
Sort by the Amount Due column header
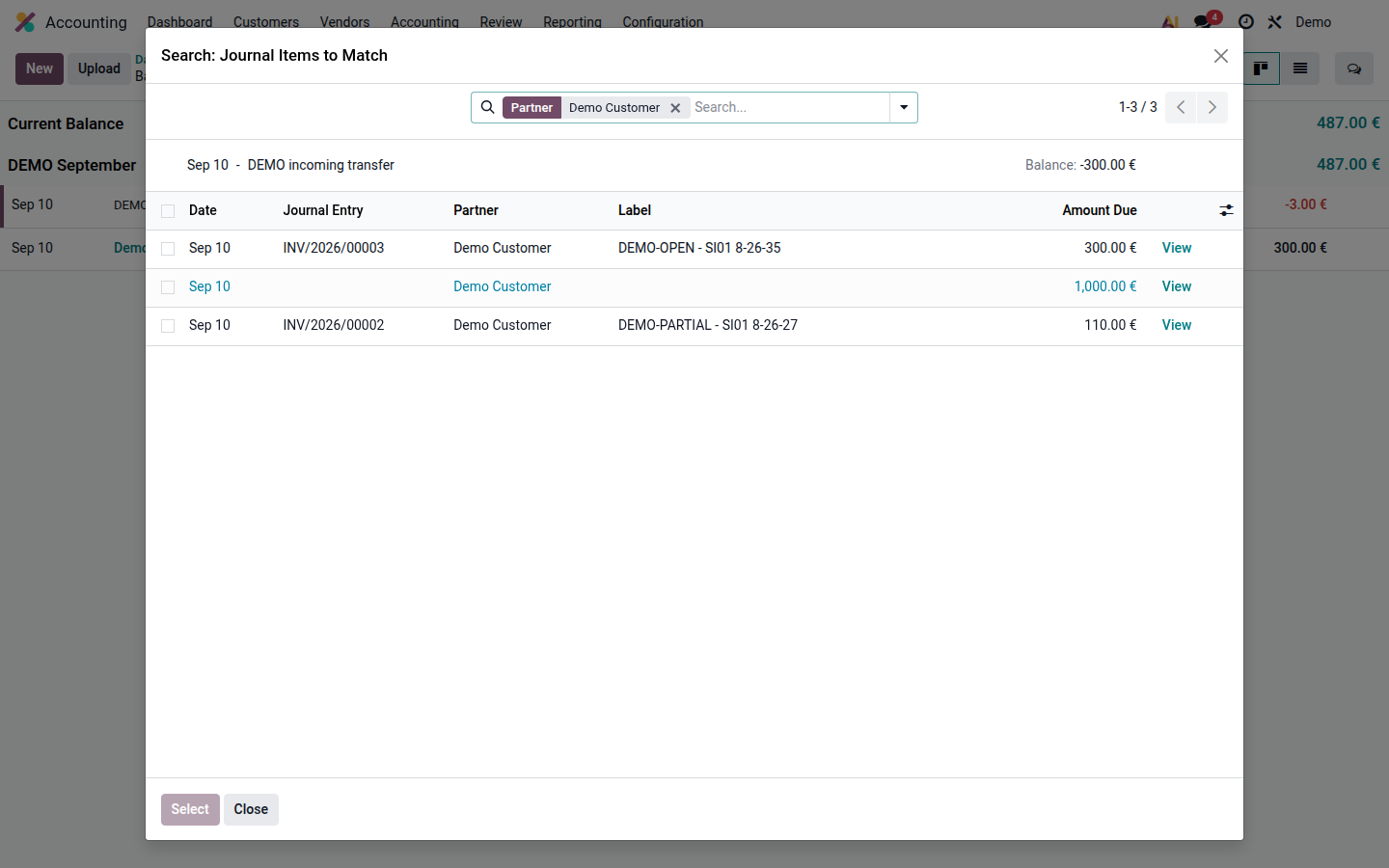click(x=1100, y=210)
